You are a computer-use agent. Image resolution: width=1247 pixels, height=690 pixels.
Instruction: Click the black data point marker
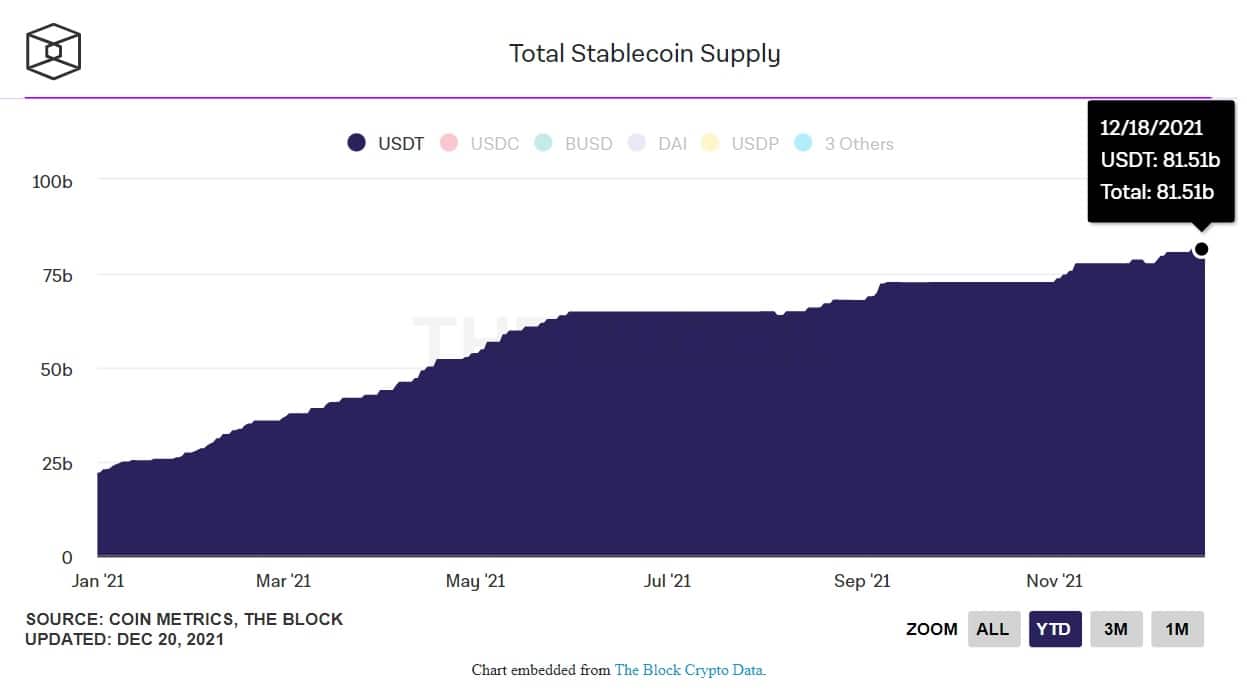[1201, 249]
